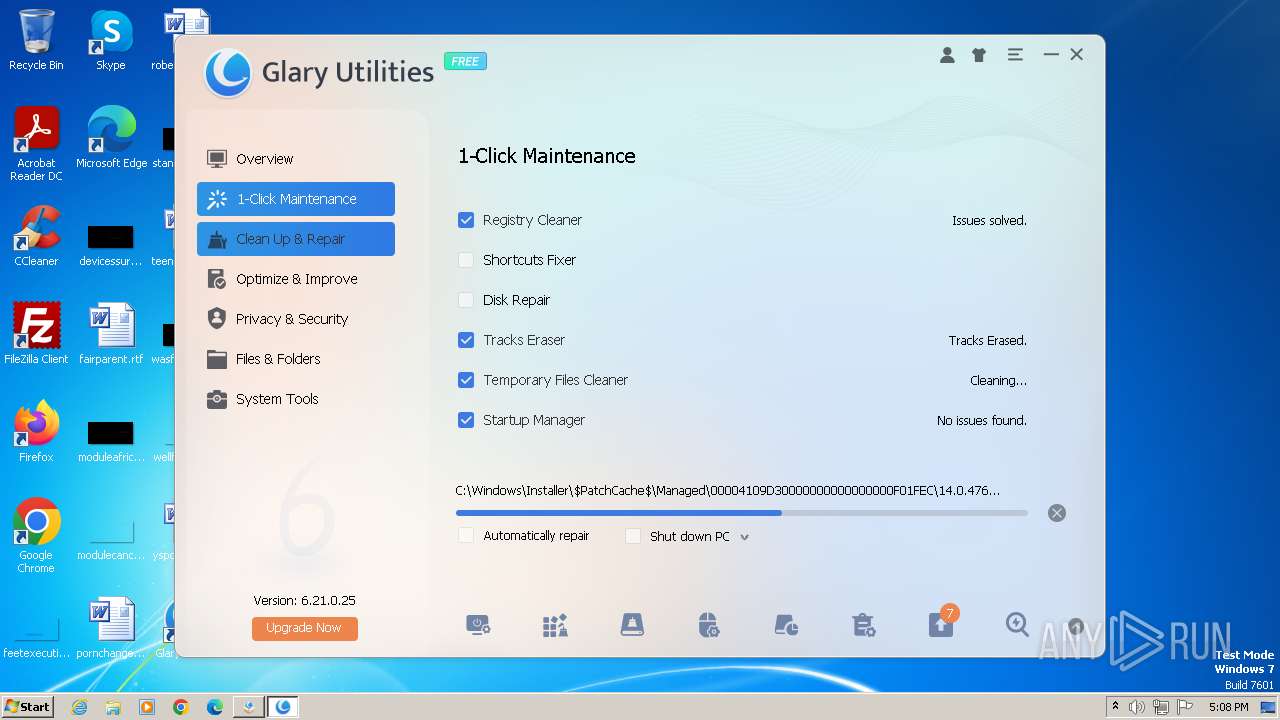
Task: Enable the Disk Repair checkbox
Action: click(x=466, y=300)
